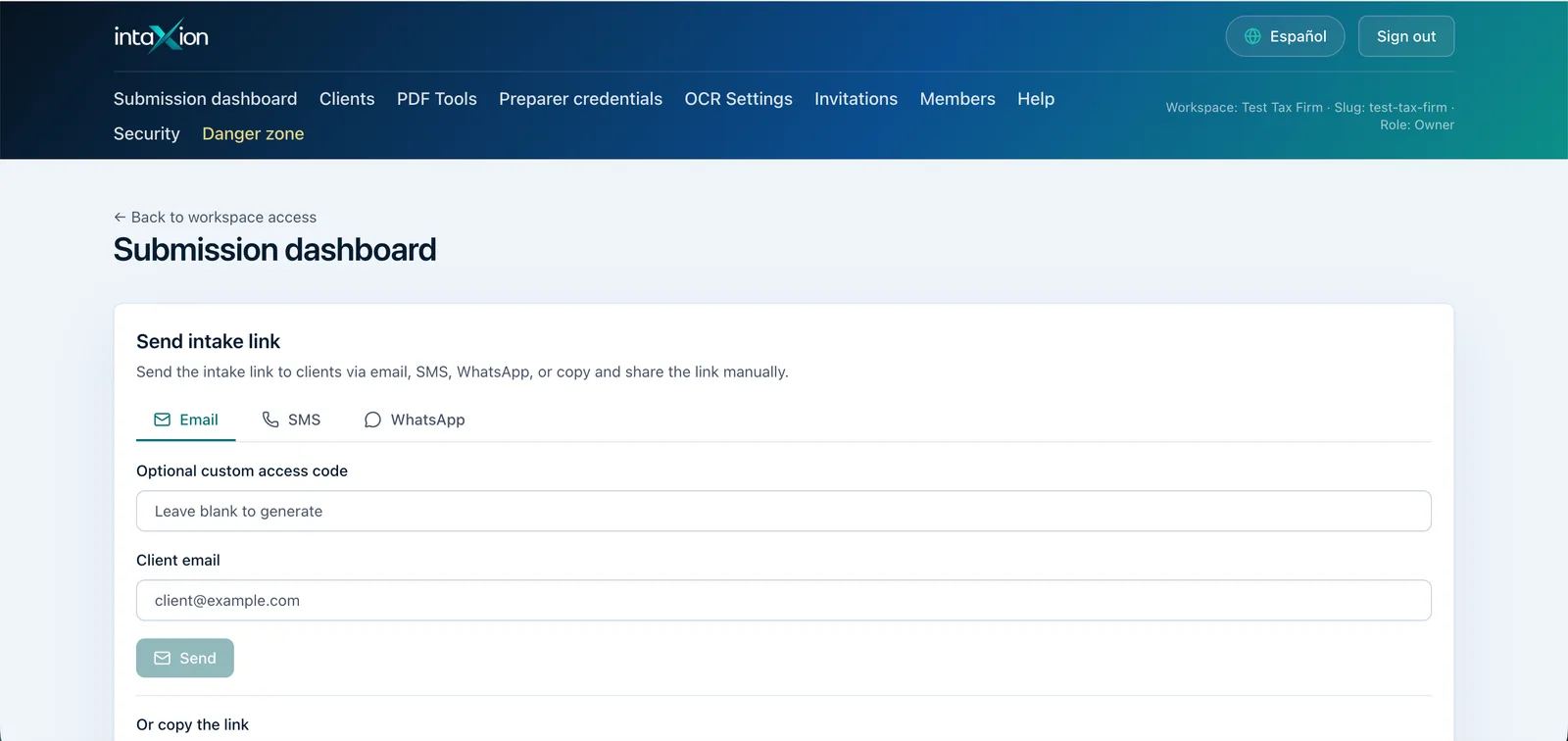Image resolution: width=1568 pixels, height=741 pixels.
Task: Open the Help page
Action: 1036,99
